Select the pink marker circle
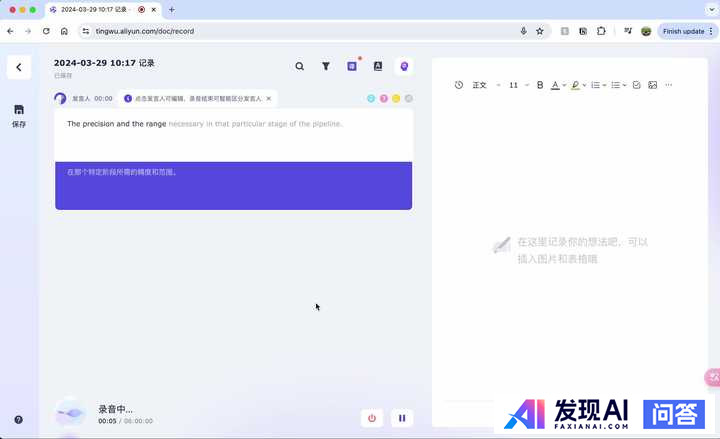720x439 pixels. pos(384,98)
